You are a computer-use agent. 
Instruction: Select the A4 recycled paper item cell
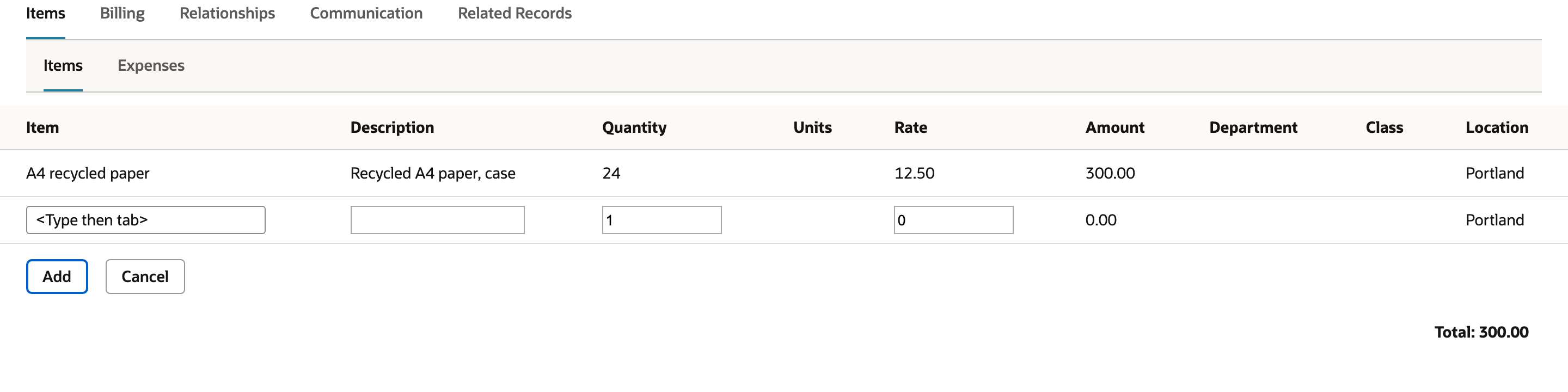pos(88,174)
